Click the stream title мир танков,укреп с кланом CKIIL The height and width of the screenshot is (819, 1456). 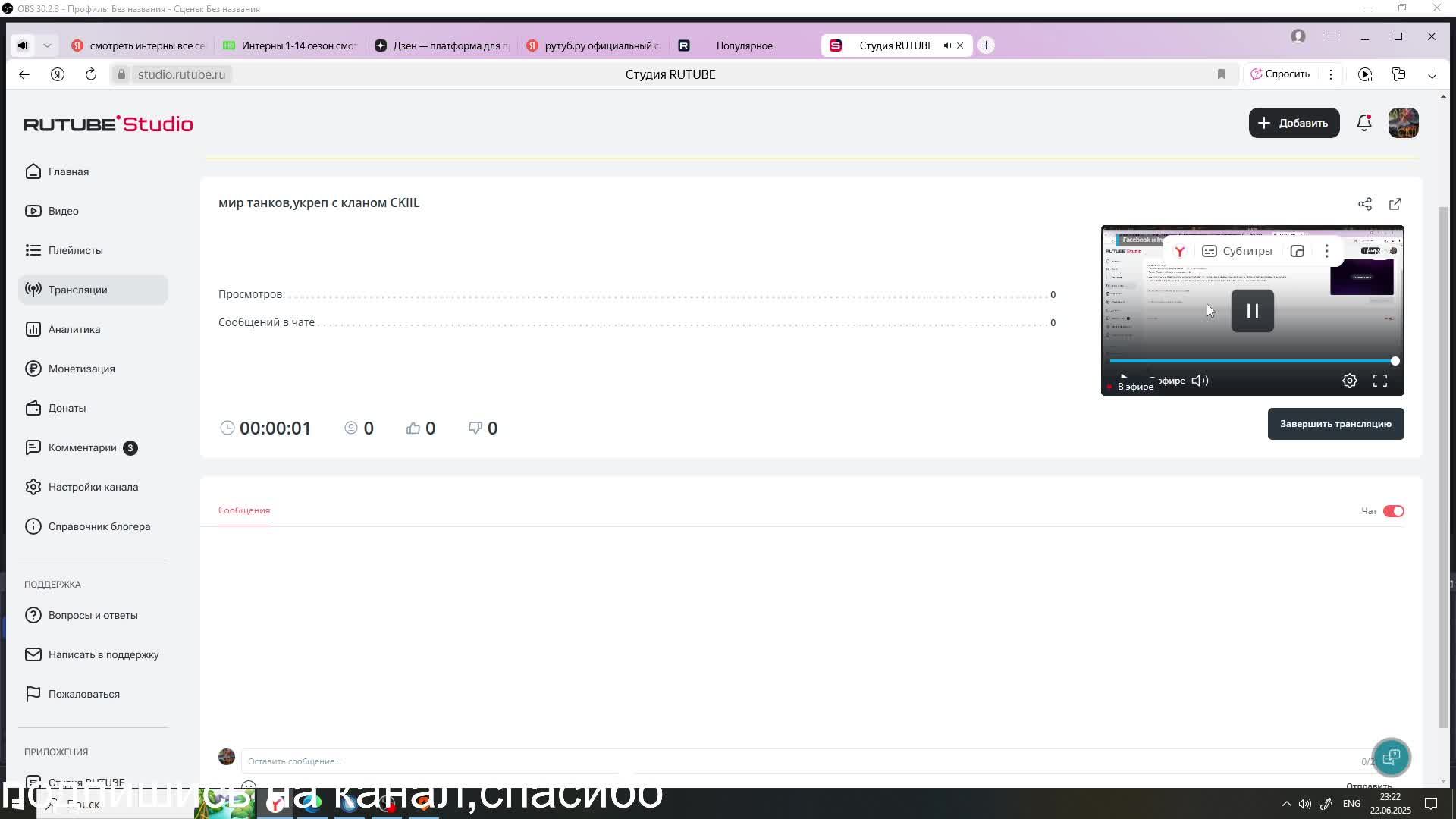pos(318,202)
